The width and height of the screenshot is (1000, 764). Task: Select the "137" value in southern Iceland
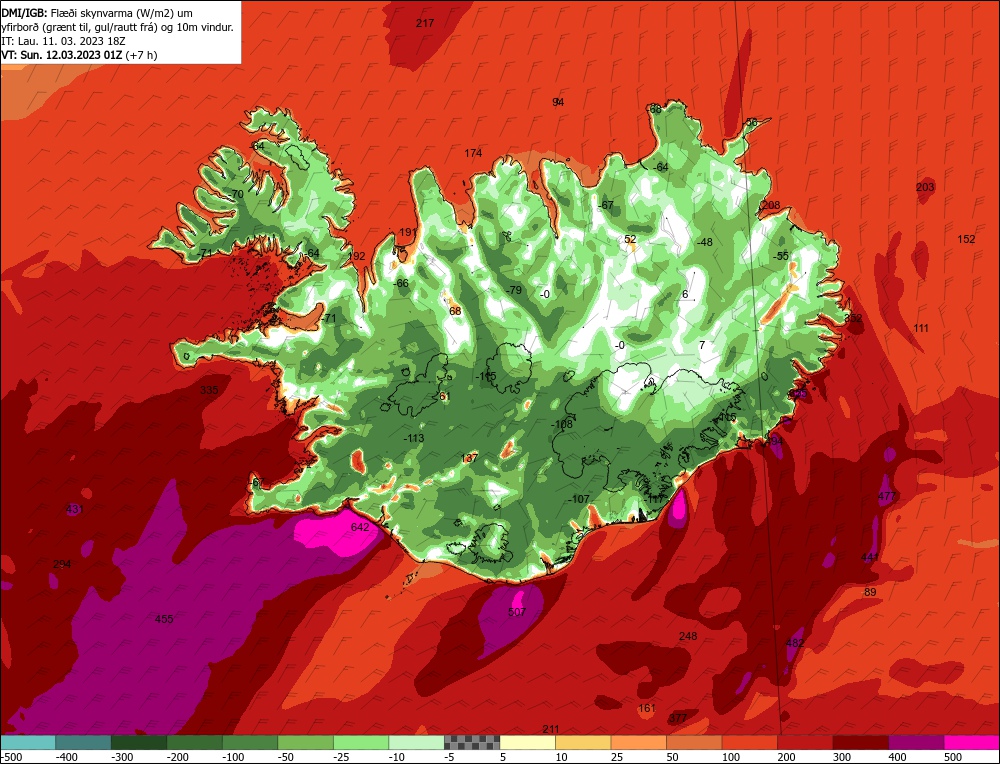point(469,459)
